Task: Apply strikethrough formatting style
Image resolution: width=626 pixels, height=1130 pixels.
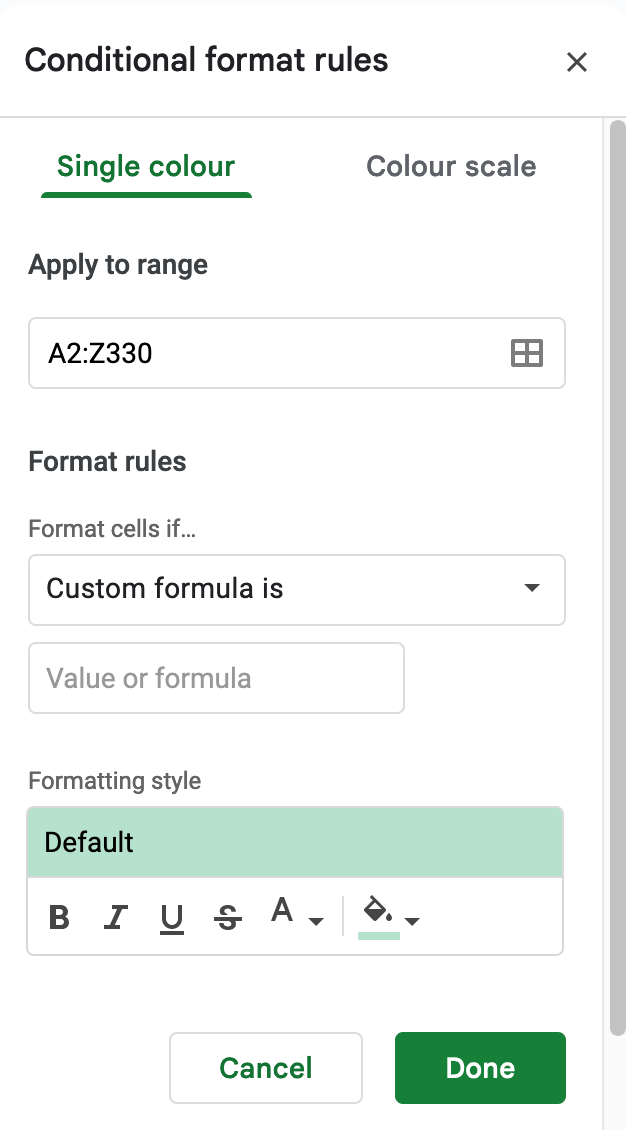Action: pyautogui.click(x=227, y=917)
